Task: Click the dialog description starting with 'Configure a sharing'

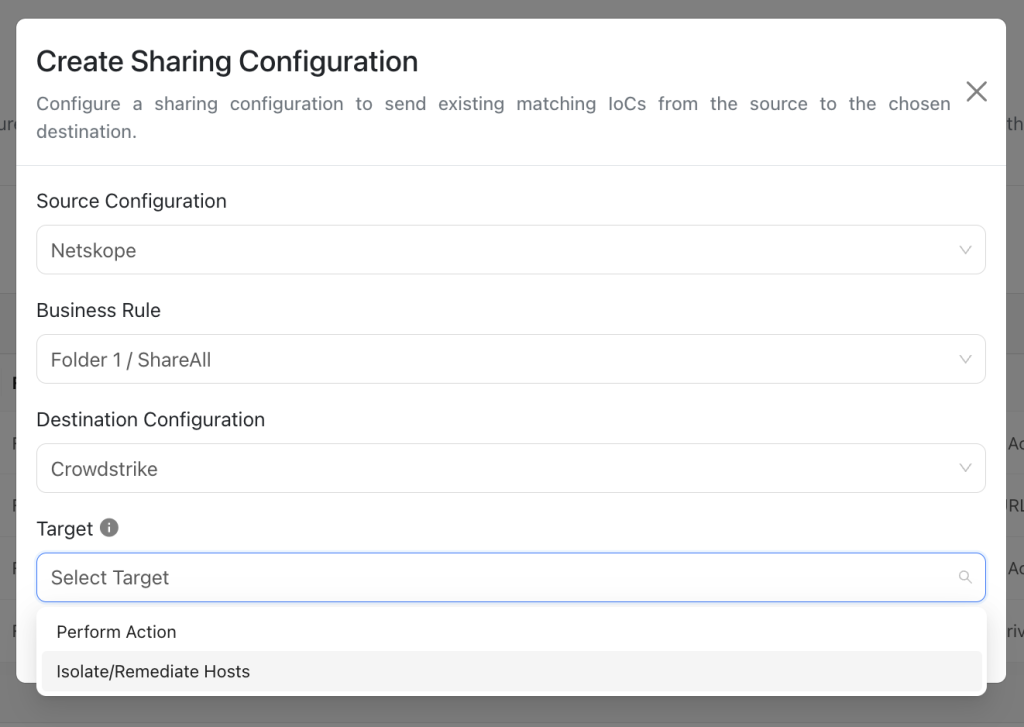Action: (493, 118)
